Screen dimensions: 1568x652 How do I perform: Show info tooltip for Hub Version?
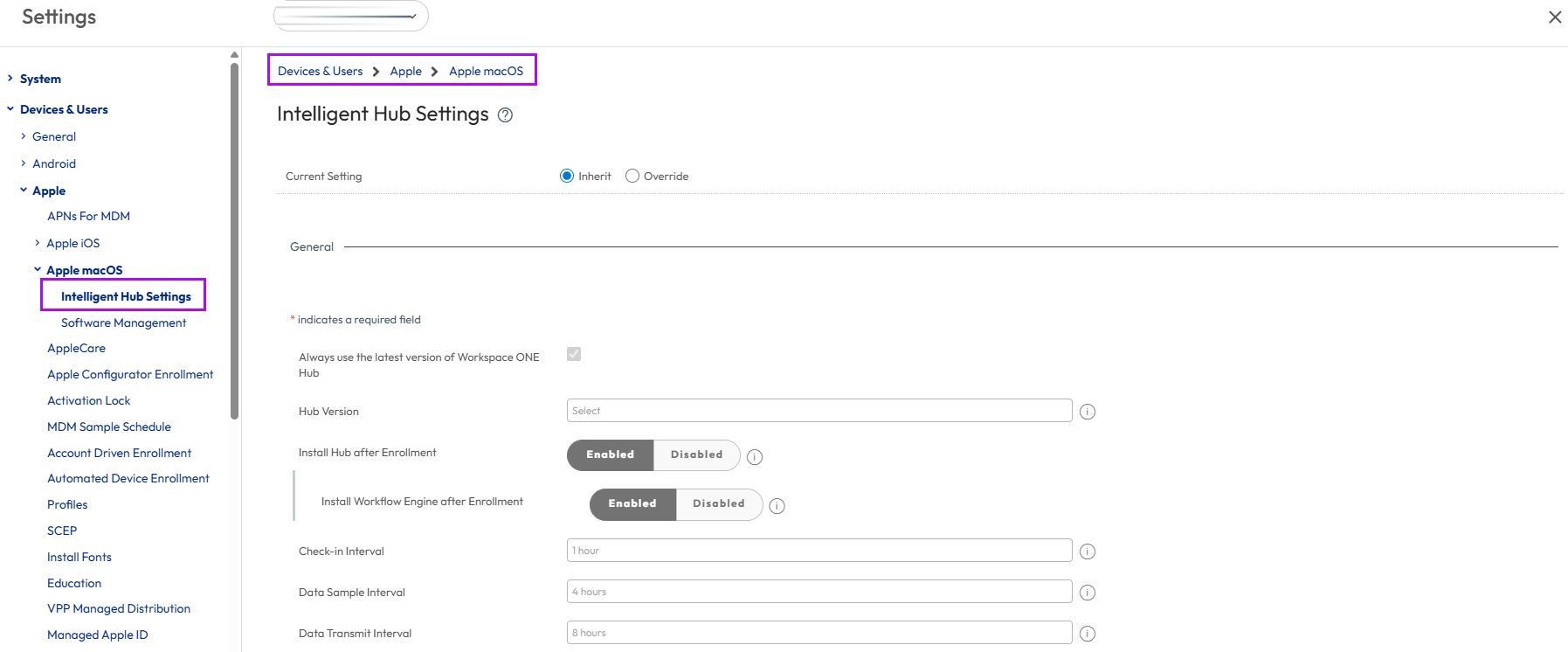coord(1088,412)
